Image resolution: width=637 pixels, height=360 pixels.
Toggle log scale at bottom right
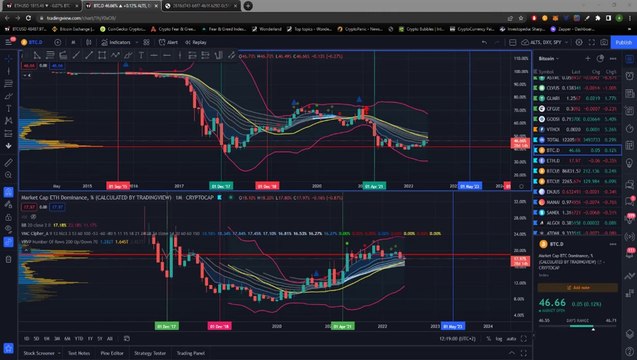click(x=499, y=338)
